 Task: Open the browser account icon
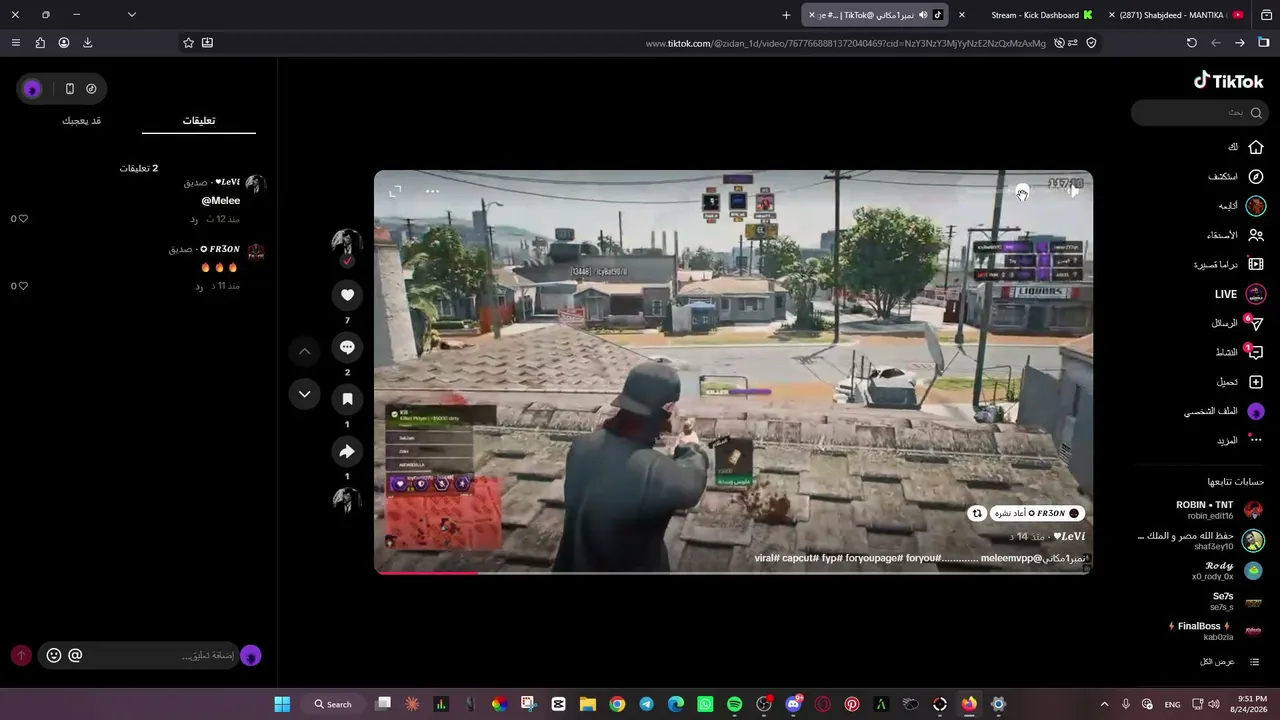click(64, 43)
